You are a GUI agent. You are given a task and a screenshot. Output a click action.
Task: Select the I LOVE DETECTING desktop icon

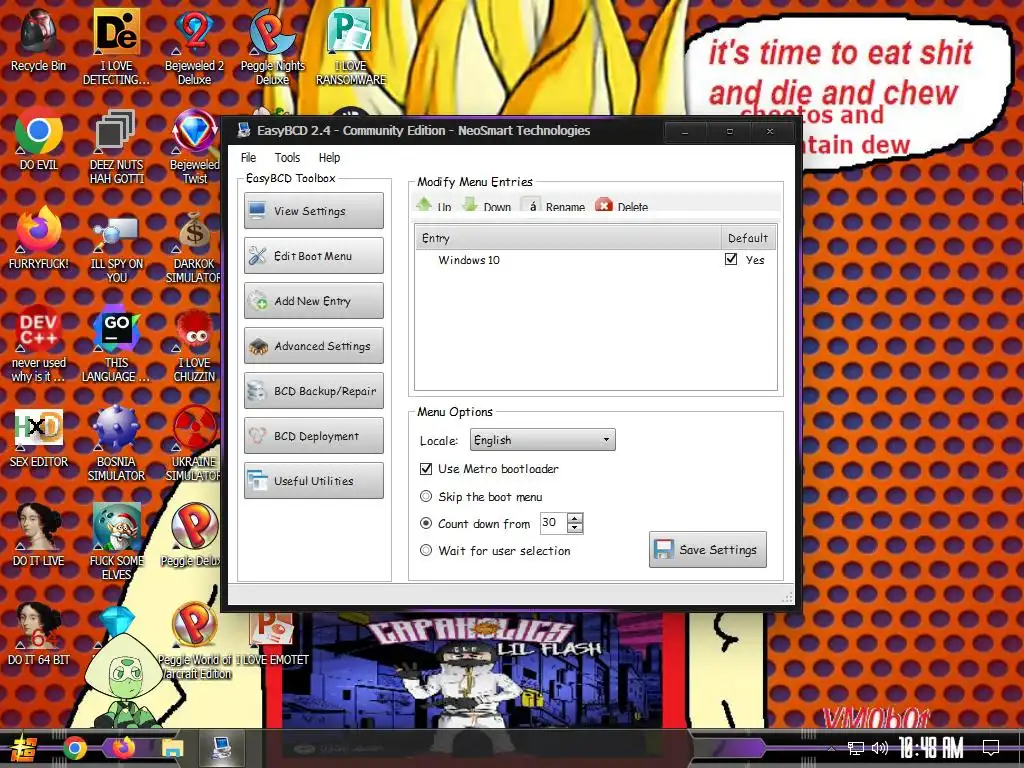click(x=116, y=47)
